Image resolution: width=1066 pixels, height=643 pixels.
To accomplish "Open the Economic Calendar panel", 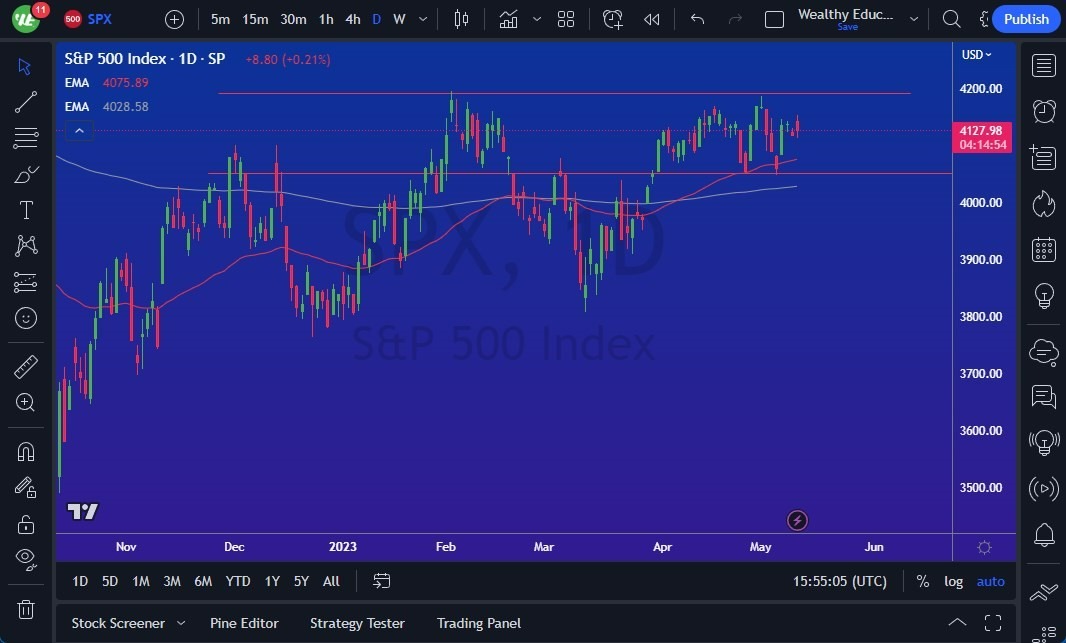I will (1043, 248).
